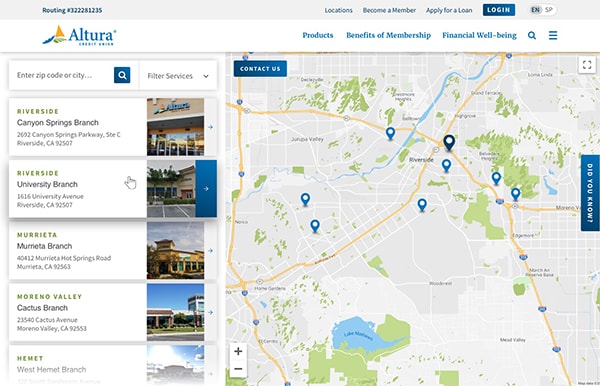
Task: Open Benefits of Membership menu
Action: (388, 35)
